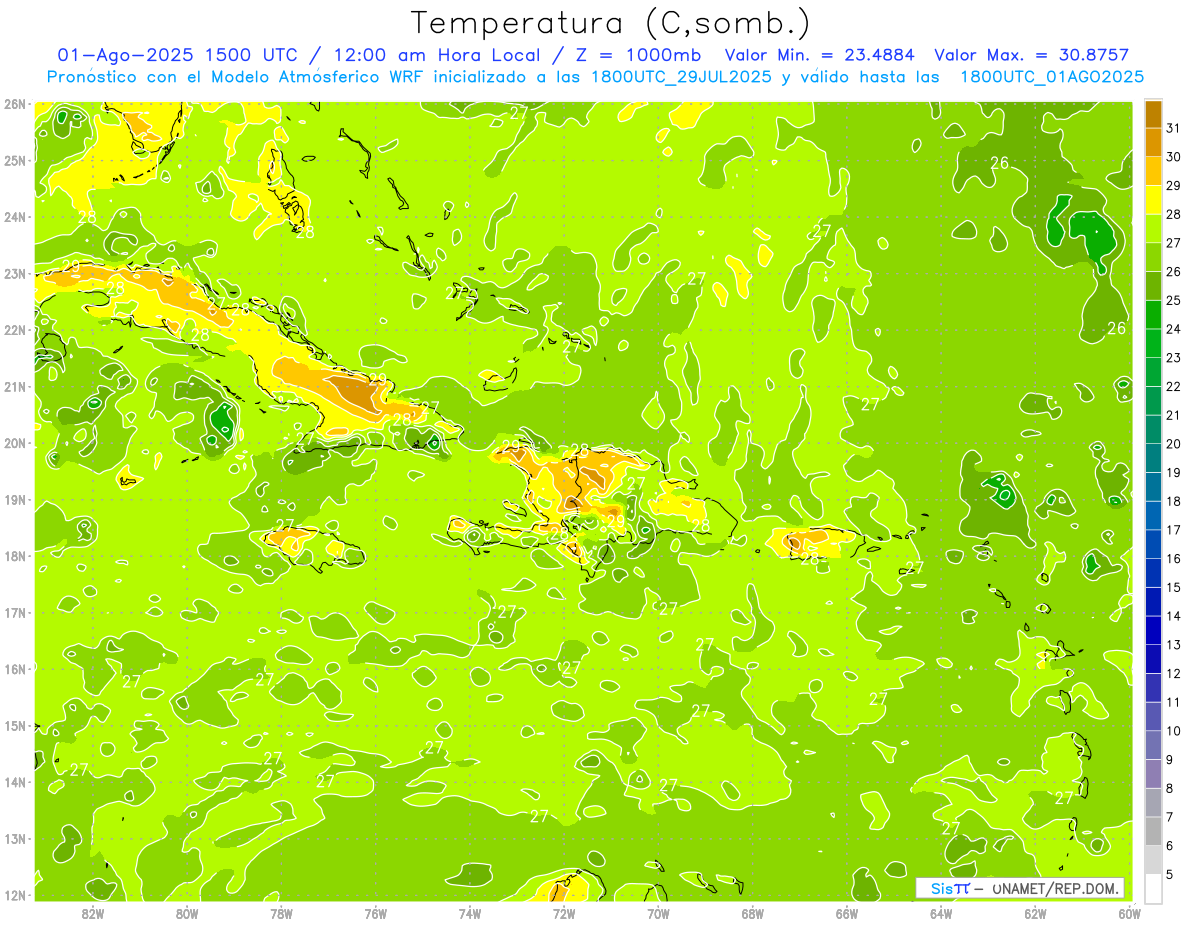Click the orange colorbar segment between 29 and 30
Image resolution: width=1200 pixels, height=927 pixels.
[x=1153, y=171]
